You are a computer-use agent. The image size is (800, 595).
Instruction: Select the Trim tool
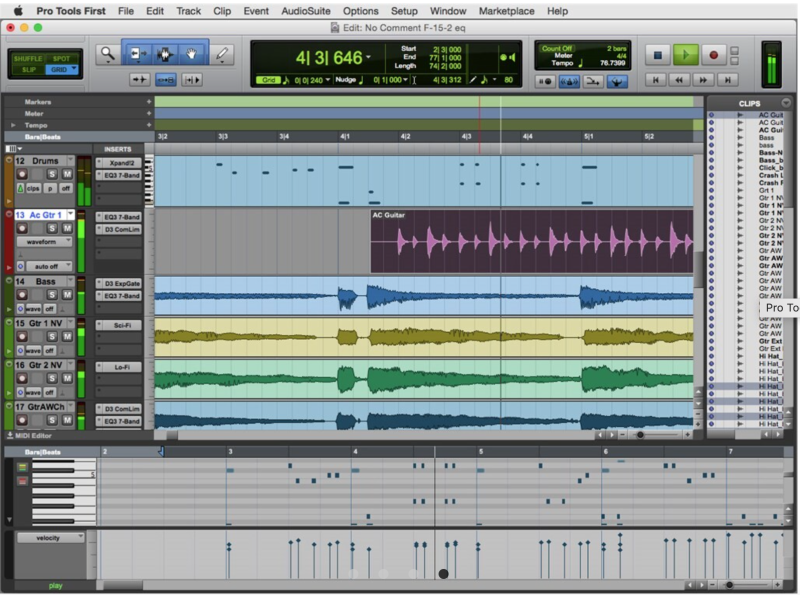(x=137, y=54)
